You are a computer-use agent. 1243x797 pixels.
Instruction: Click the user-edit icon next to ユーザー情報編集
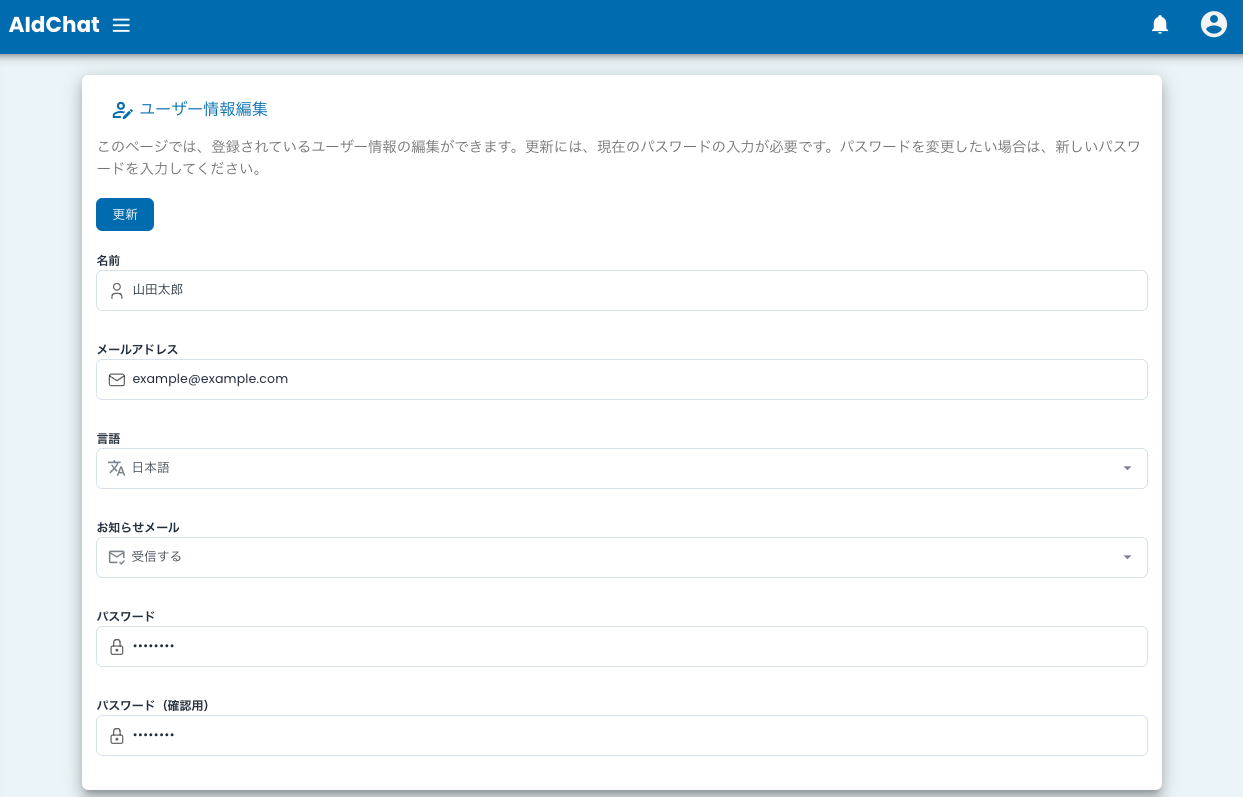coord(122,110)
